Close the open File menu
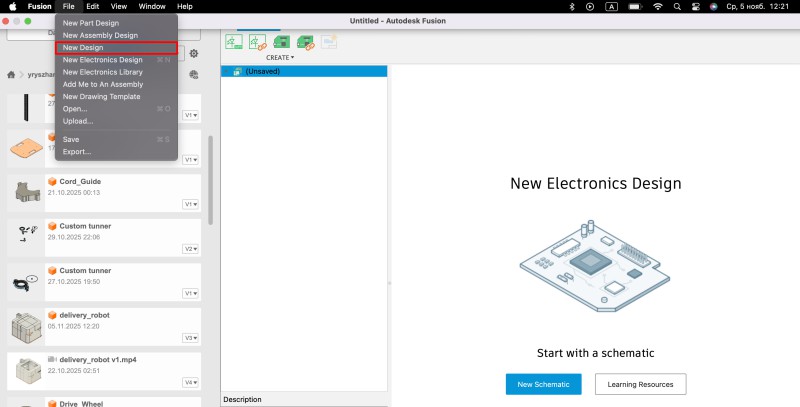 pyautogui.click(x=69, y=7)
